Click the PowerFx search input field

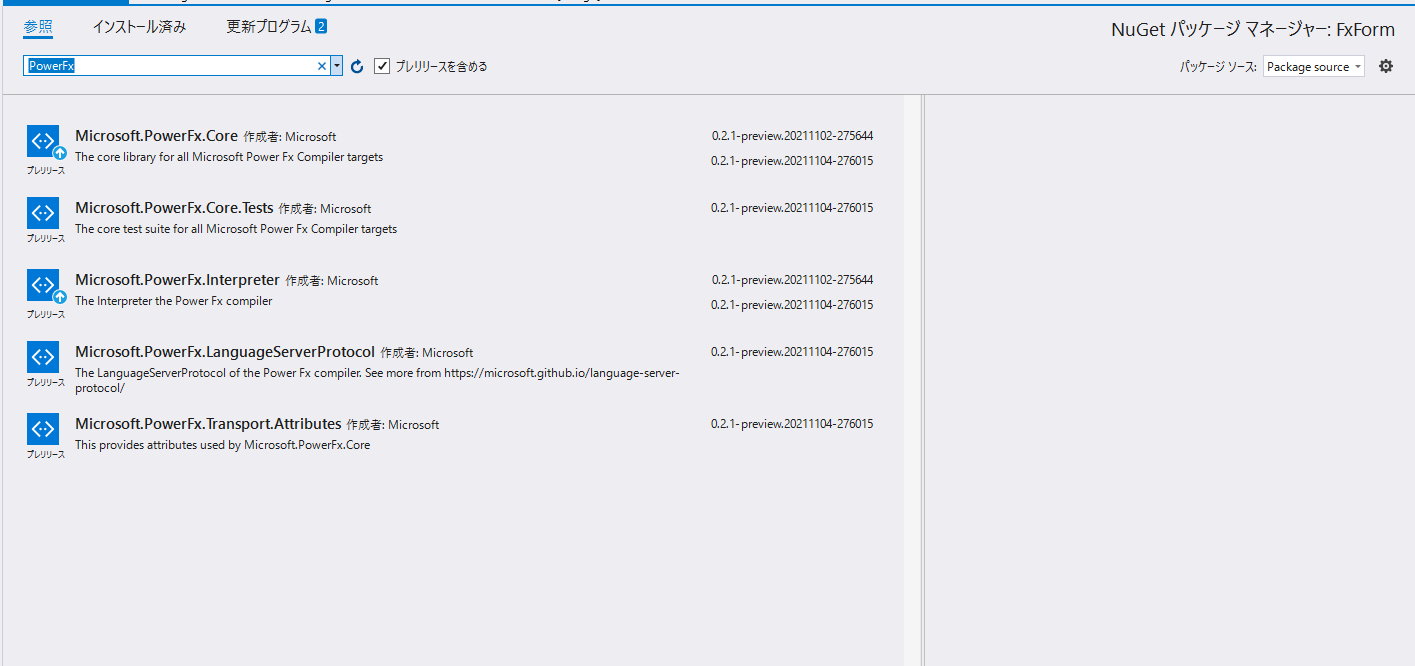[170, 66]
